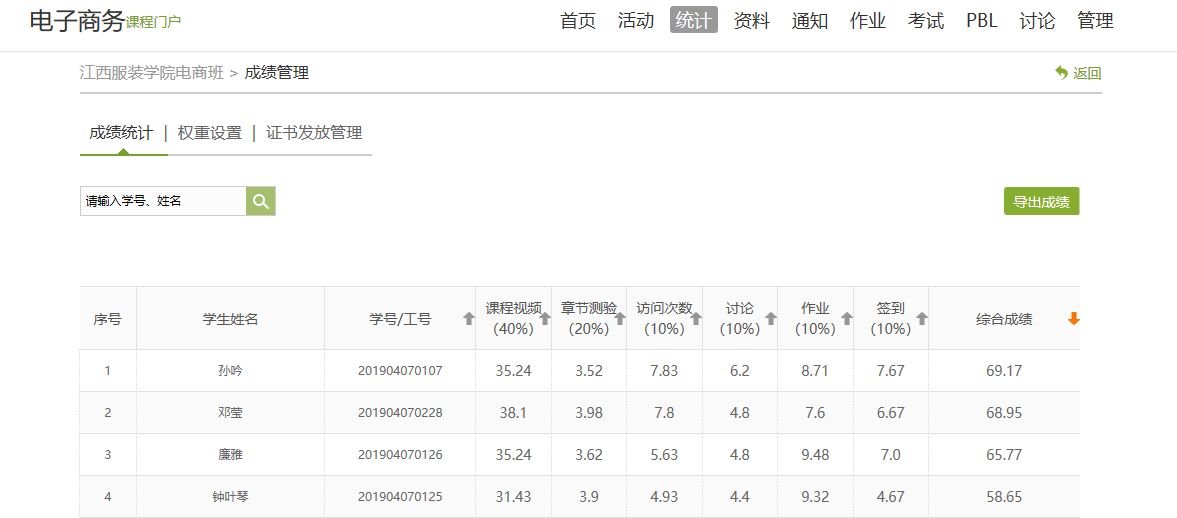
Task: Sort by 学号/工号 column arrow
Action: [468, 319]
